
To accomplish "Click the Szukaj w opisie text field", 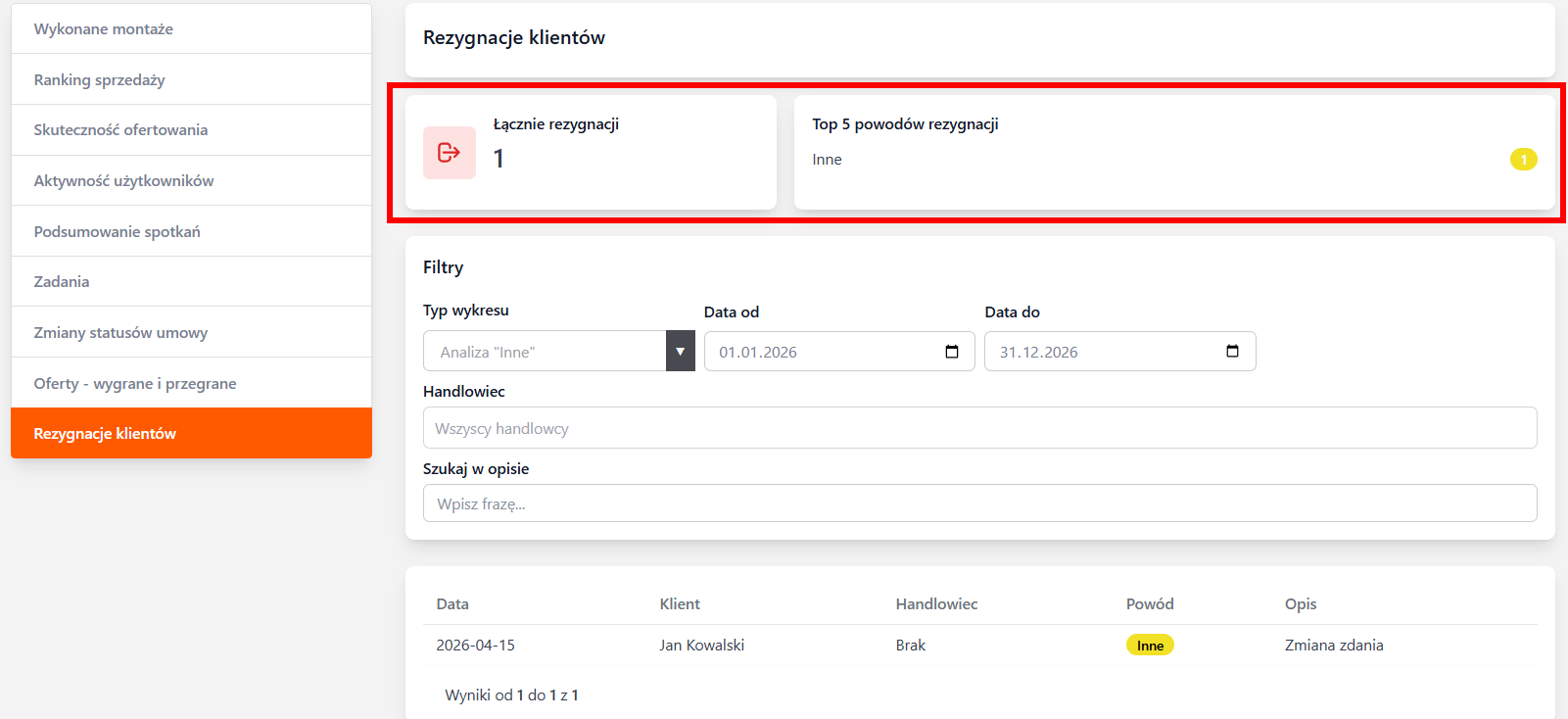I will tap(979, 503).
